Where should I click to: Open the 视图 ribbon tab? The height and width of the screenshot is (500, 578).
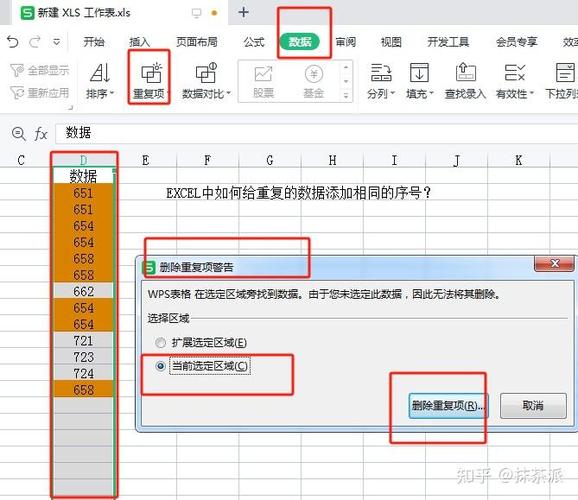point(391,42)
